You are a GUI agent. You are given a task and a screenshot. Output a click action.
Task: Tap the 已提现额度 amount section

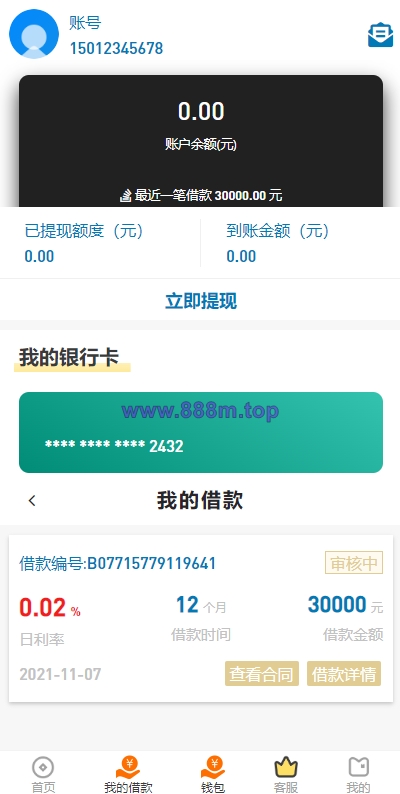100,243
